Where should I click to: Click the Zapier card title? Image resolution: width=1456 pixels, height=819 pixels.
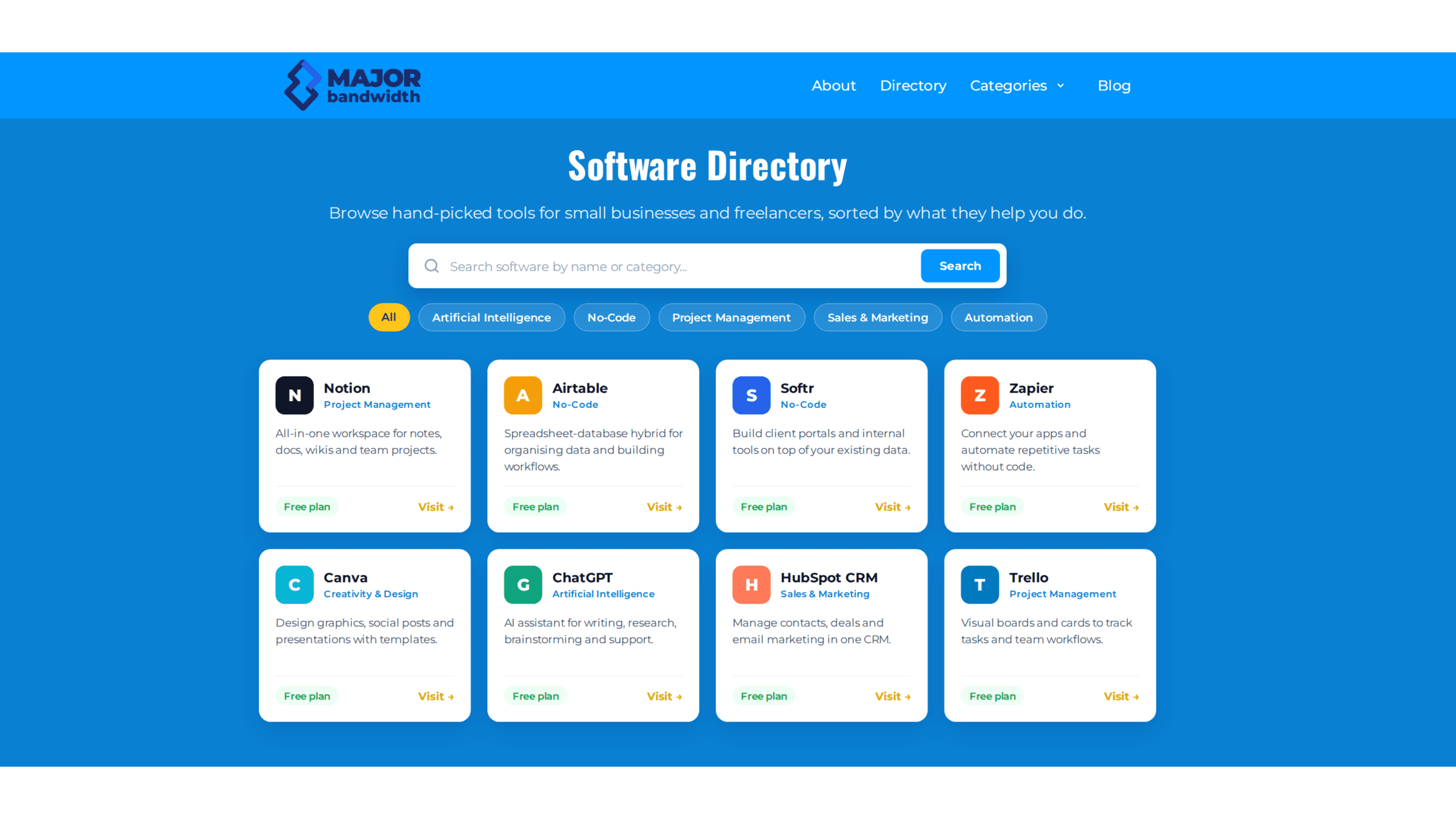(1031, 388)
